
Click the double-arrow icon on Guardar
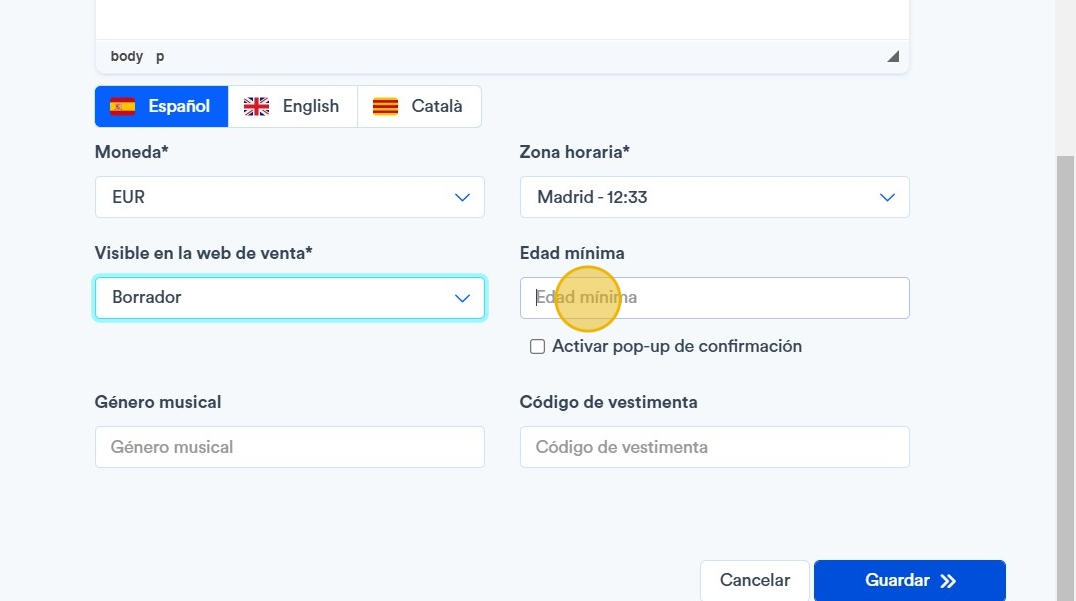(948, 581)
